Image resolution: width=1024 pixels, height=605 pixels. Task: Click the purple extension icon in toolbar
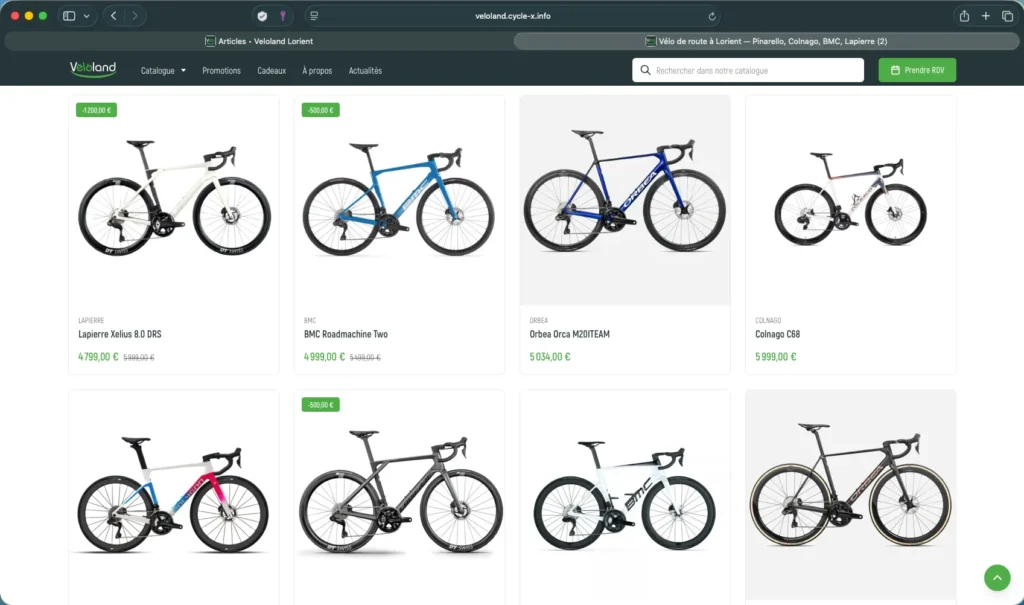pyautogui.click(x=283, y=16)
